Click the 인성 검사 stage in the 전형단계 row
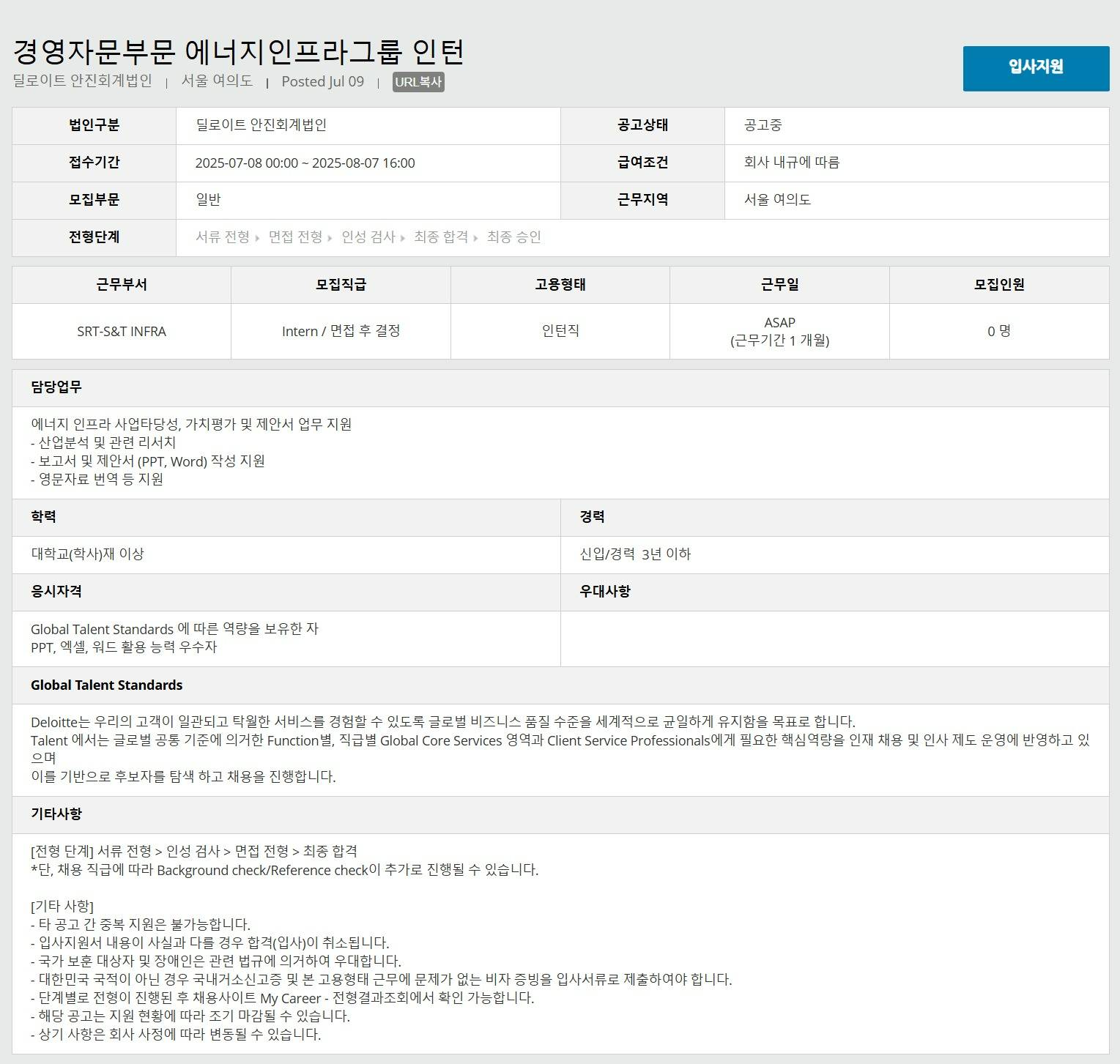The image size is (1120, 1064). pyautogui.click(x=368, y=237)
